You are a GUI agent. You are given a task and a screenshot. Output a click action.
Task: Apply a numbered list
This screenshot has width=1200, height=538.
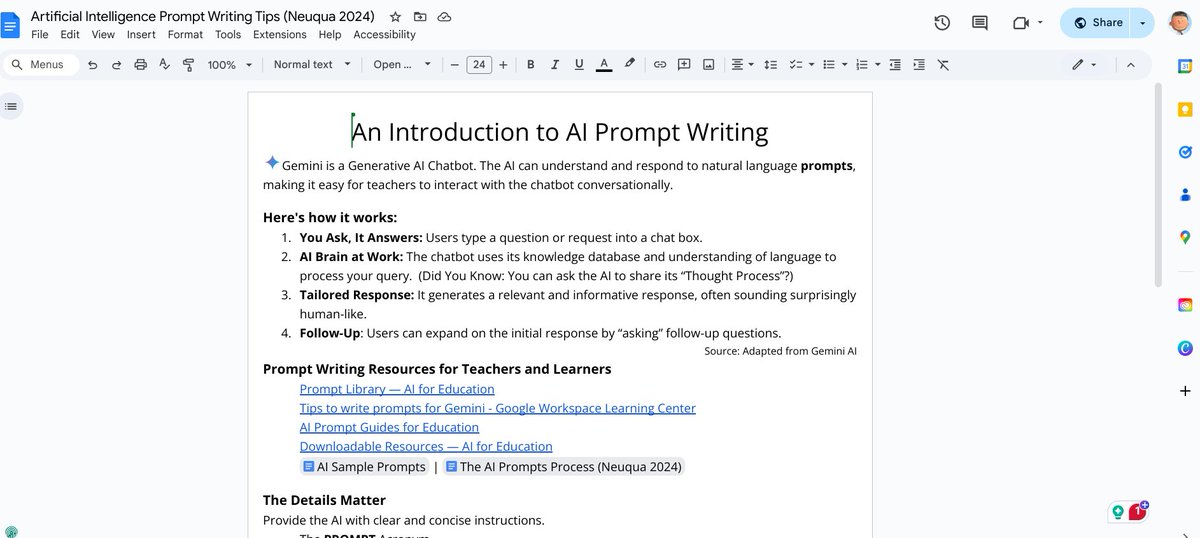coord(861,64)
